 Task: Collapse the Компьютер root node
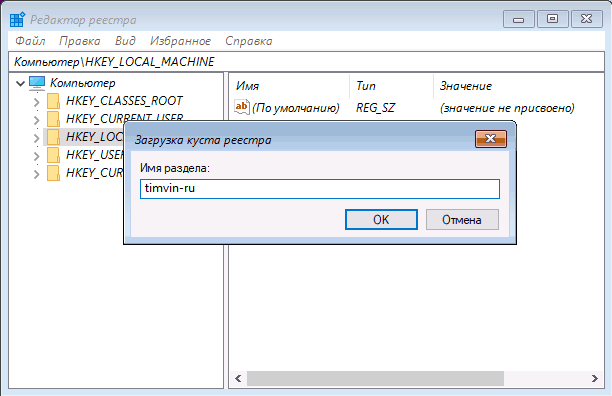(x=20, y=83)
